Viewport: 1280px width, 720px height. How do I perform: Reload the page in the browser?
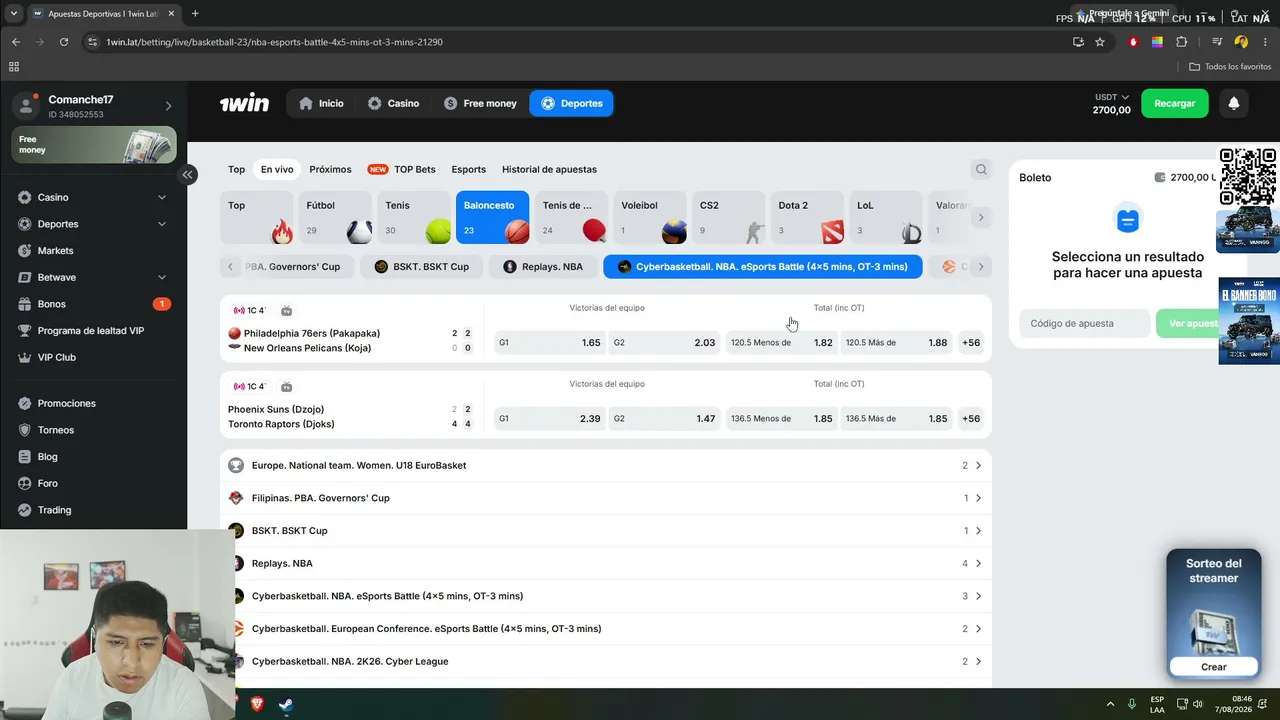64,42
